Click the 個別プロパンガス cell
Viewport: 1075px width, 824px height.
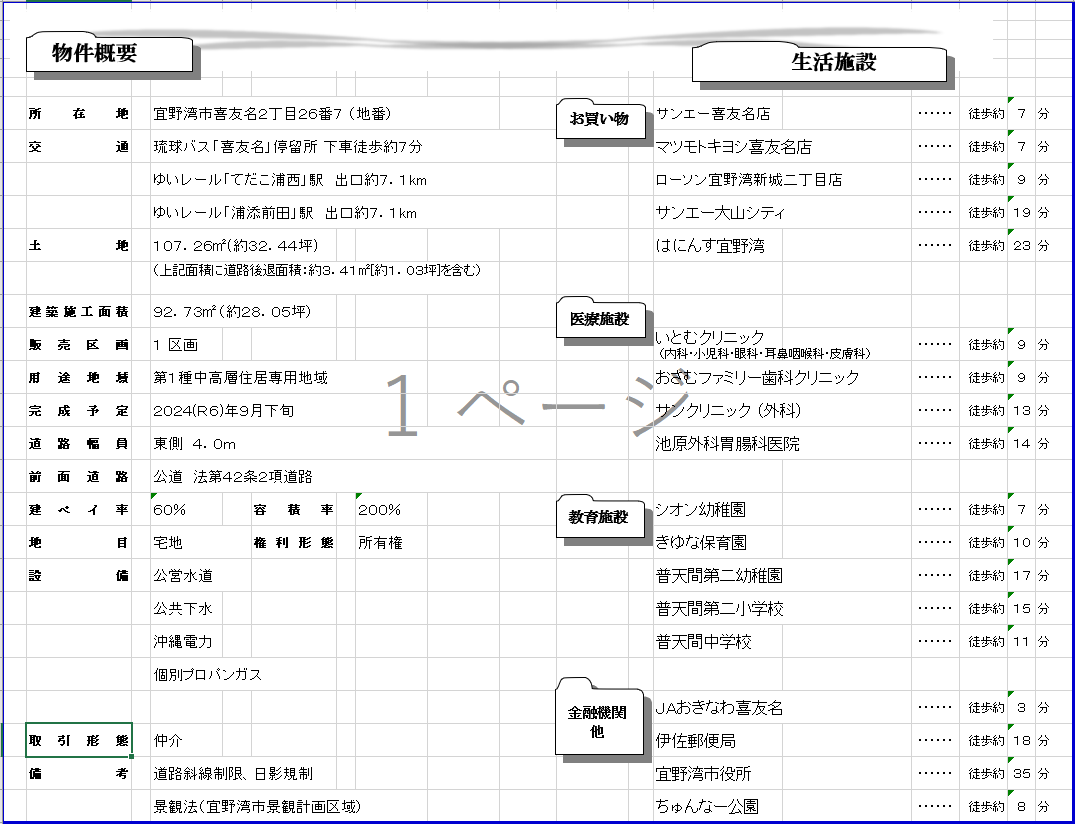(x=208, y=675)
